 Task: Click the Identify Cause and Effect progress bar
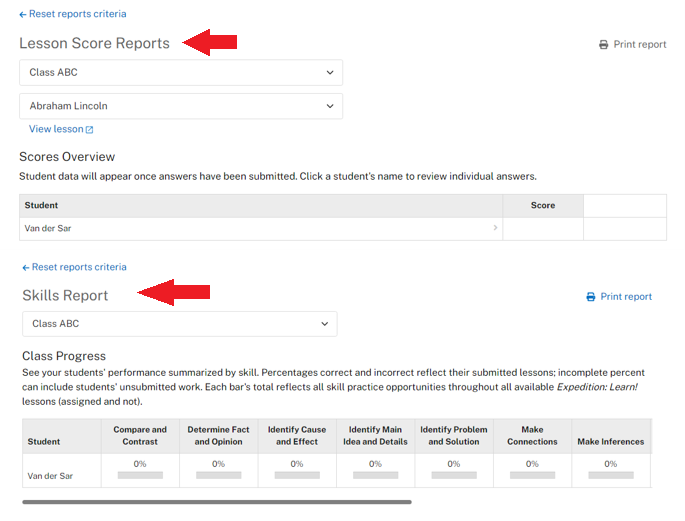(x=297, y=475)
